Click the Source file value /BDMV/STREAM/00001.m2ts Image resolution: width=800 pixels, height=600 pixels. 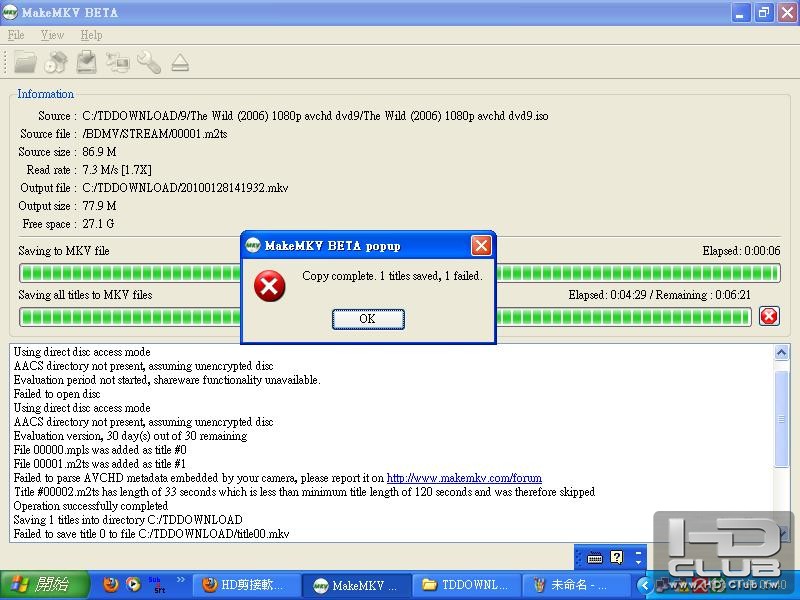155,134
